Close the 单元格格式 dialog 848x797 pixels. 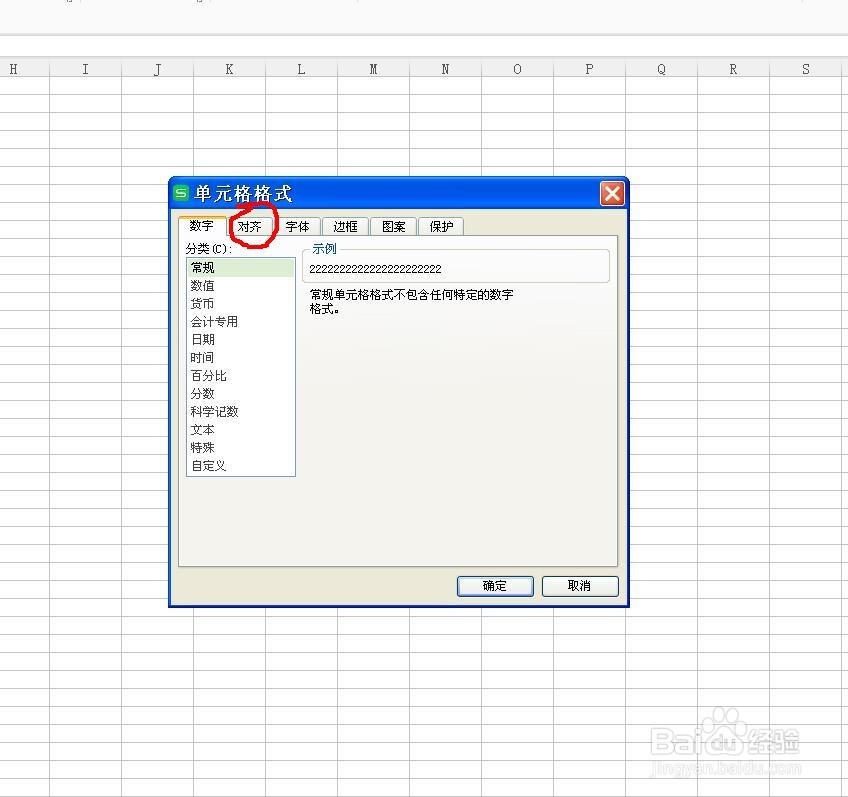point(612,193)
